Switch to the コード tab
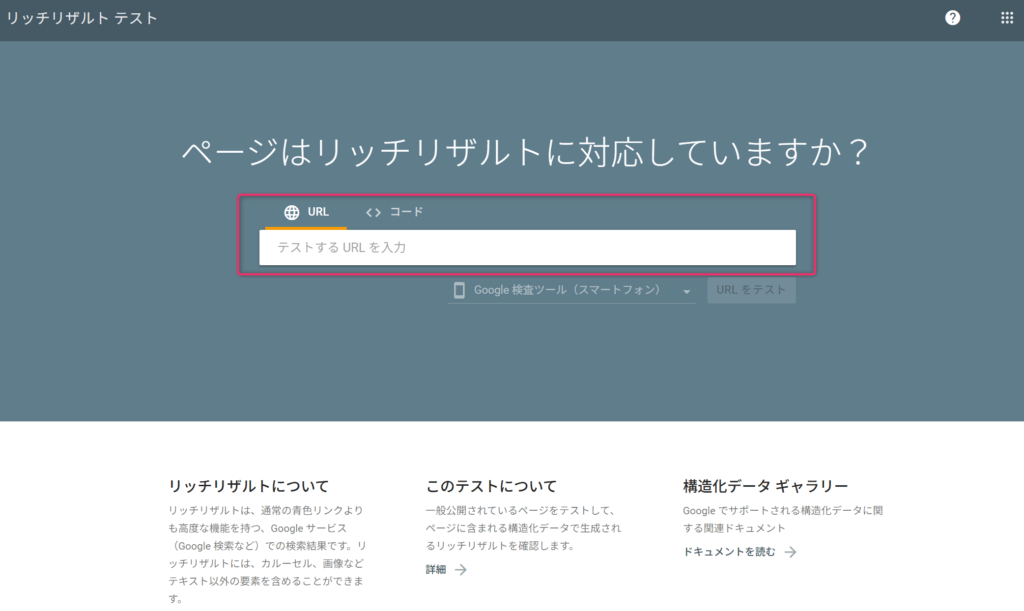The height and width of the screenshot is (611, 1024). [394, 212]
